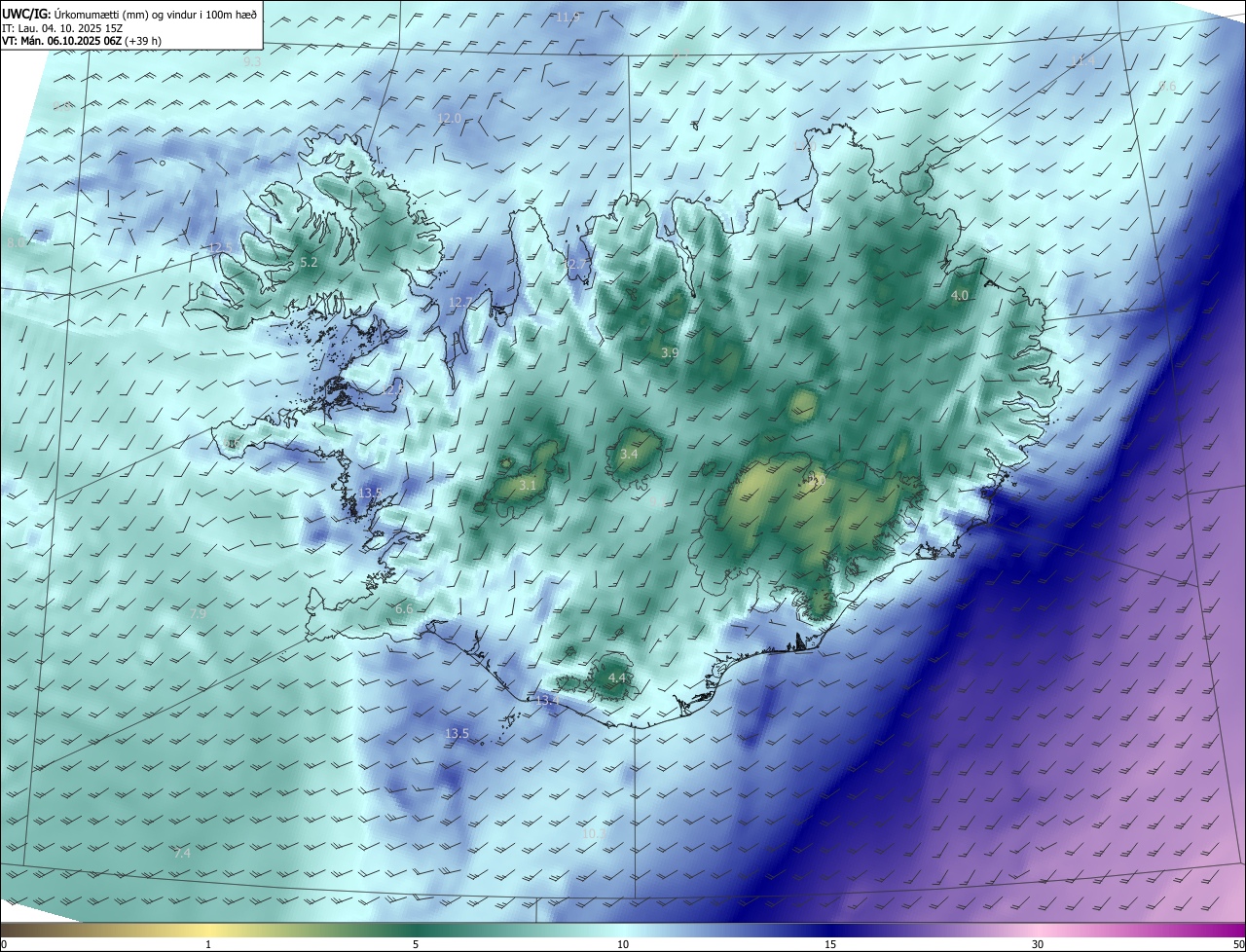Select the 11.9 value at the top edge
Screen dimensions: 1246x952
pos(568,17)
